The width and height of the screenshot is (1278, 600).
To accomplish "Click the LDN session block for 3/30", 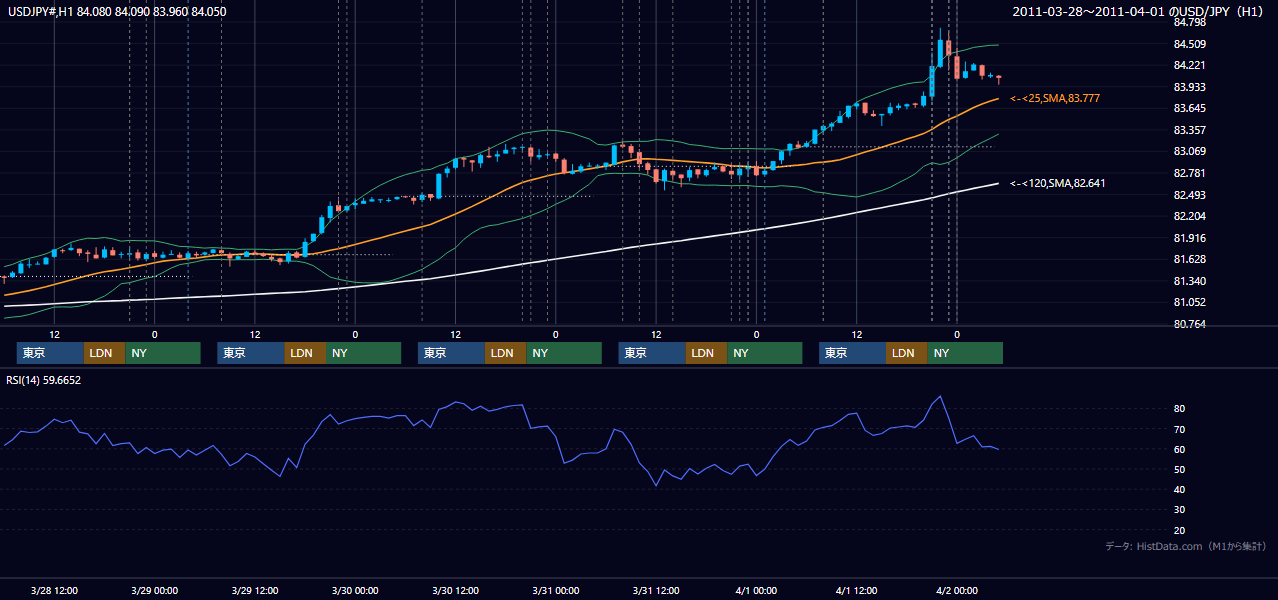I will (x=505, y=353).
